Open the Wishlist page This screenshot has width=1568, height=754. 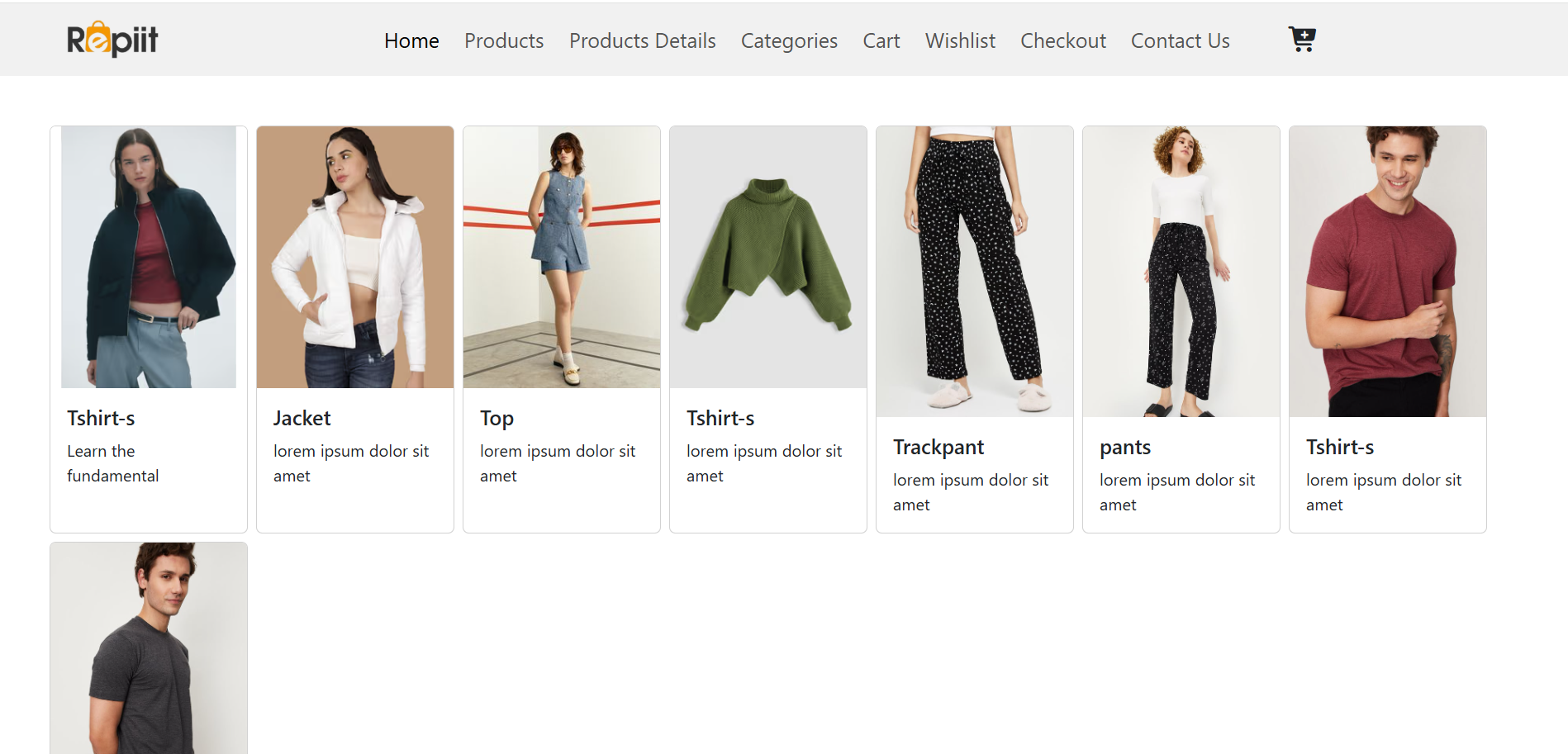(960, 40)
